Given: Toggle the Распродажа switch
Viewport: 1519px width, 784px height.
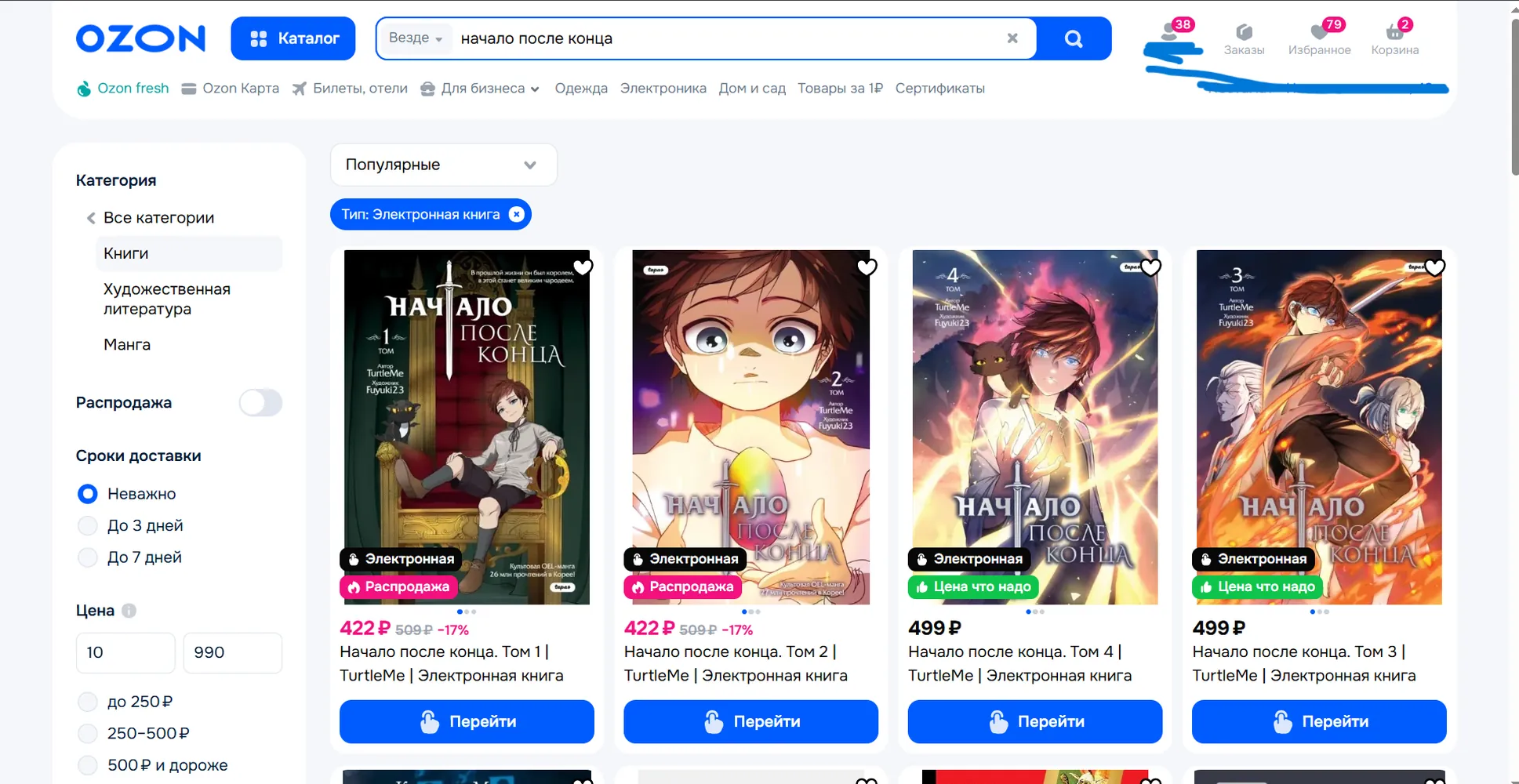Looking at the screenshot, I should [x=260, y=403].
